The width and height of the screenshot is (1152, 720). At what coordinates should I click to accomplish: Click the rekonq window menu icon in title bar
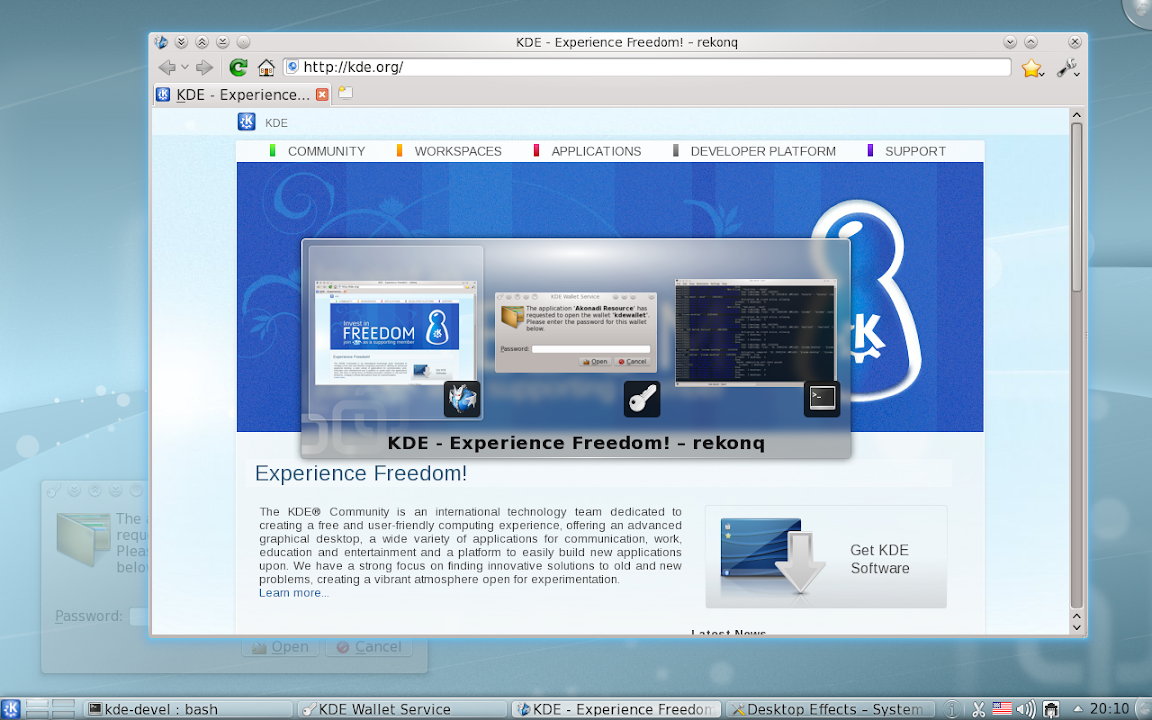[161, 42]
